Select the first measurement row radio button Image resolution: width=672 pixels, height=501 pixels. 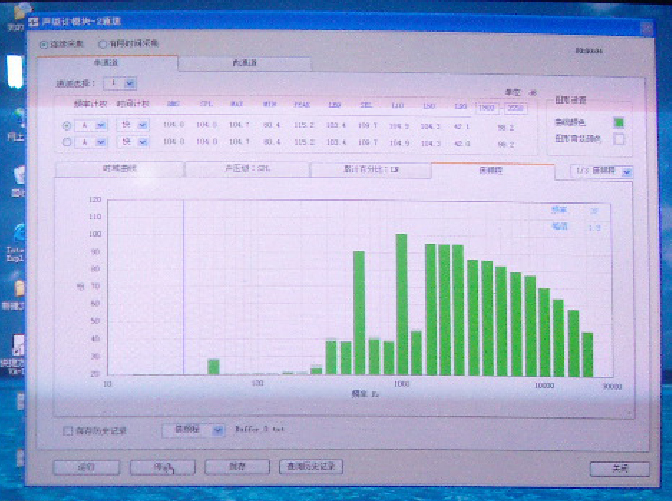[x=67, y=126]
